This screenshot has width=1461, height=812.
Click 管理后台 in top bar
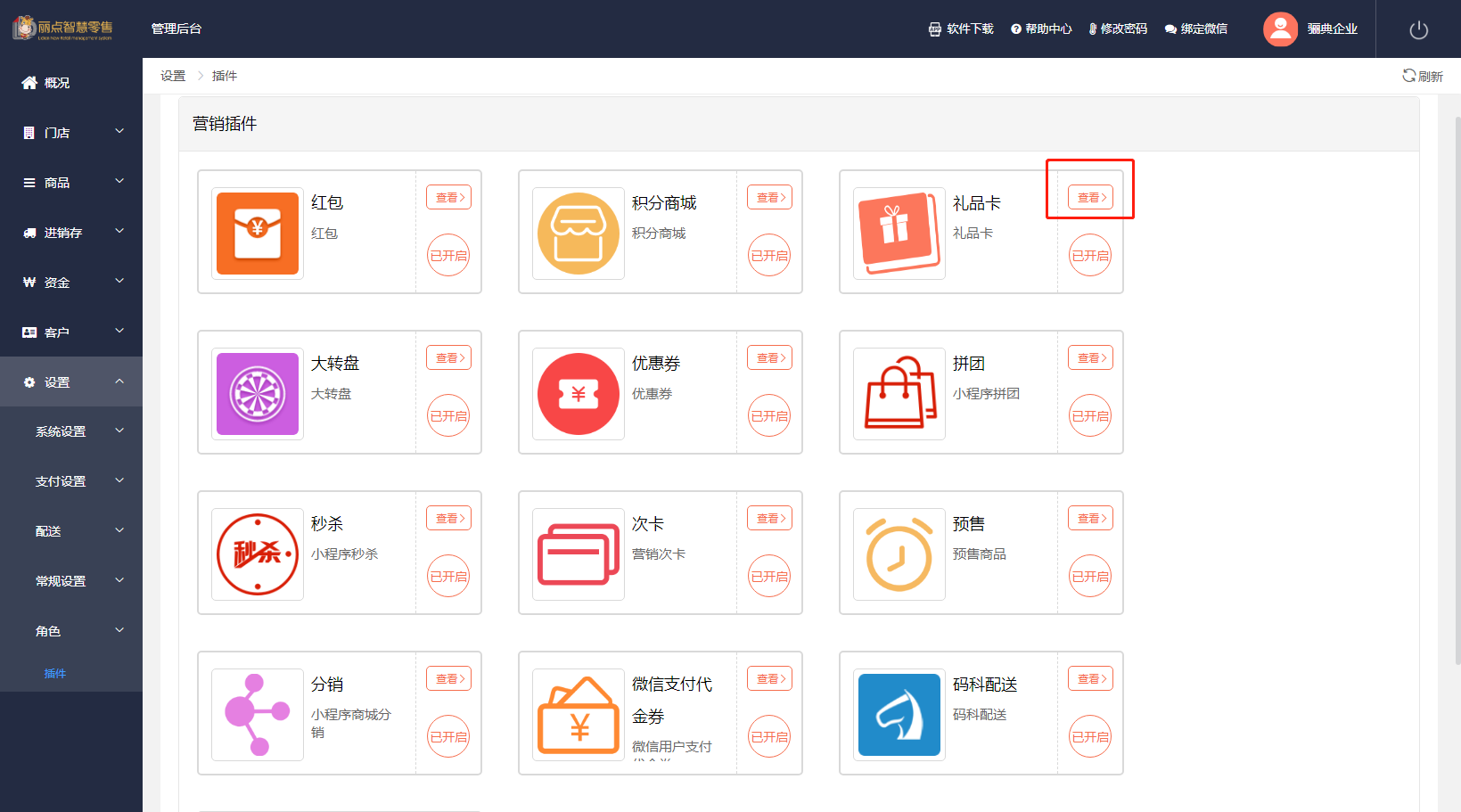176,29
